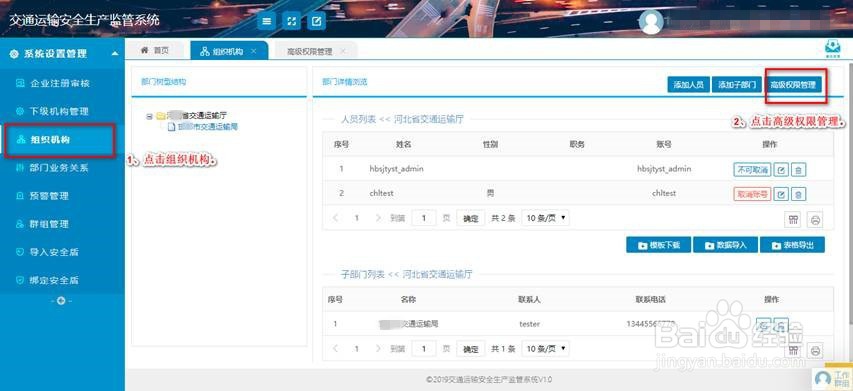Go to previous page in sub-department pagination
The height and width of the screenshot is (391, 853).
tap(336, 349)
